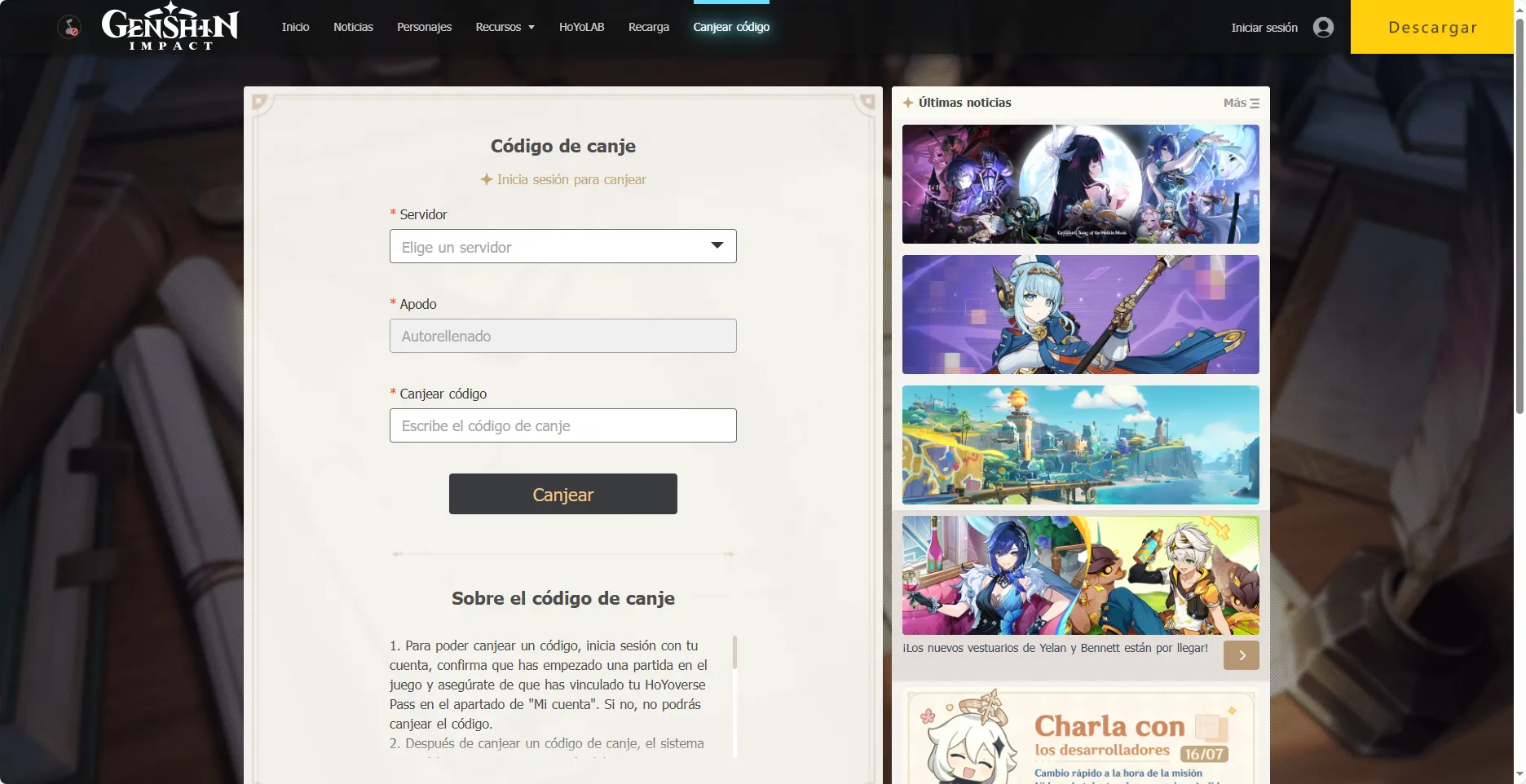This screenshot has width=1526, height=784.
Task: Expand the Recursos dropdown menu
Action: point(505,27)
